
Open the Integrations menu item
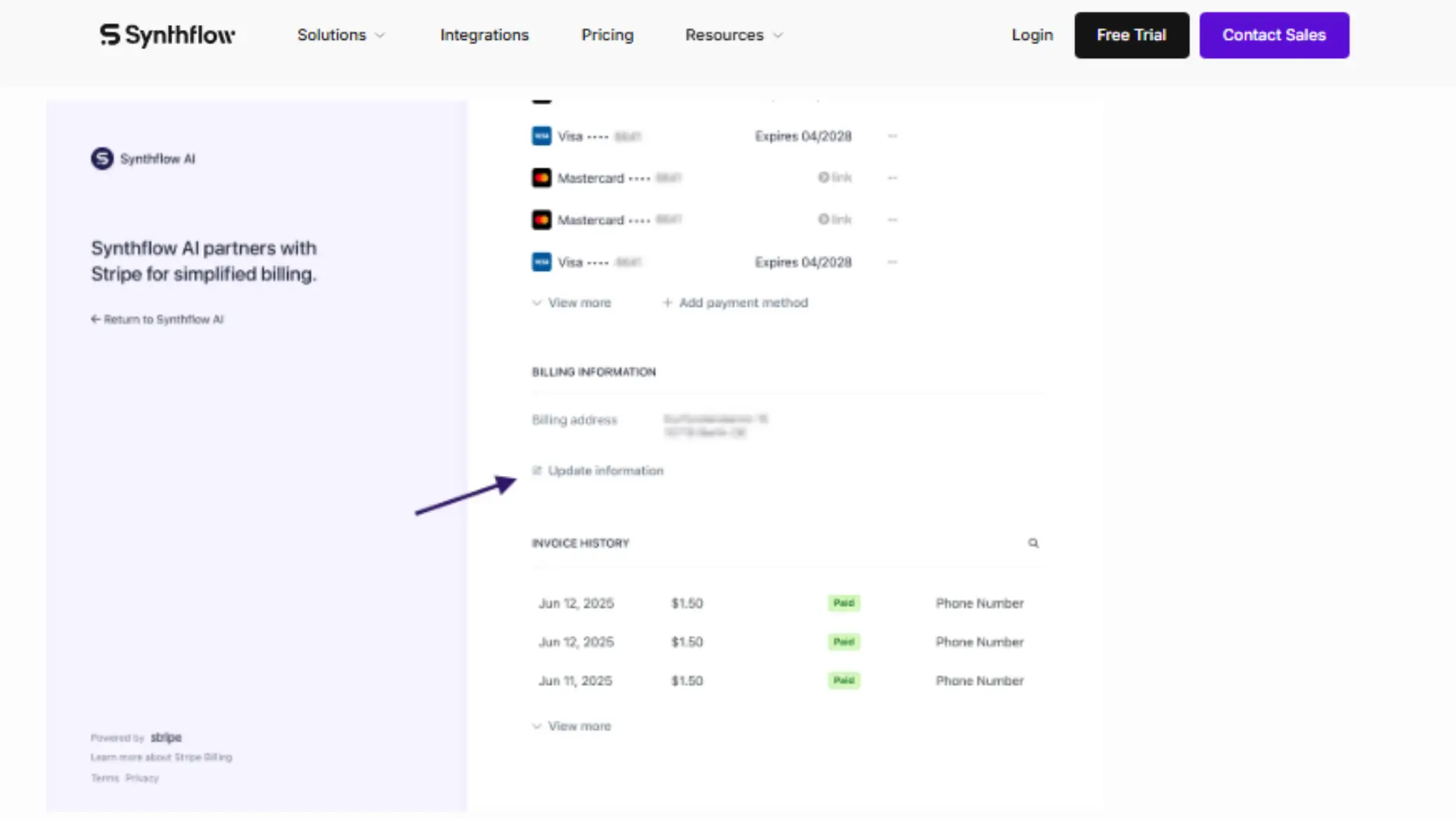click(x=484, y=35)
